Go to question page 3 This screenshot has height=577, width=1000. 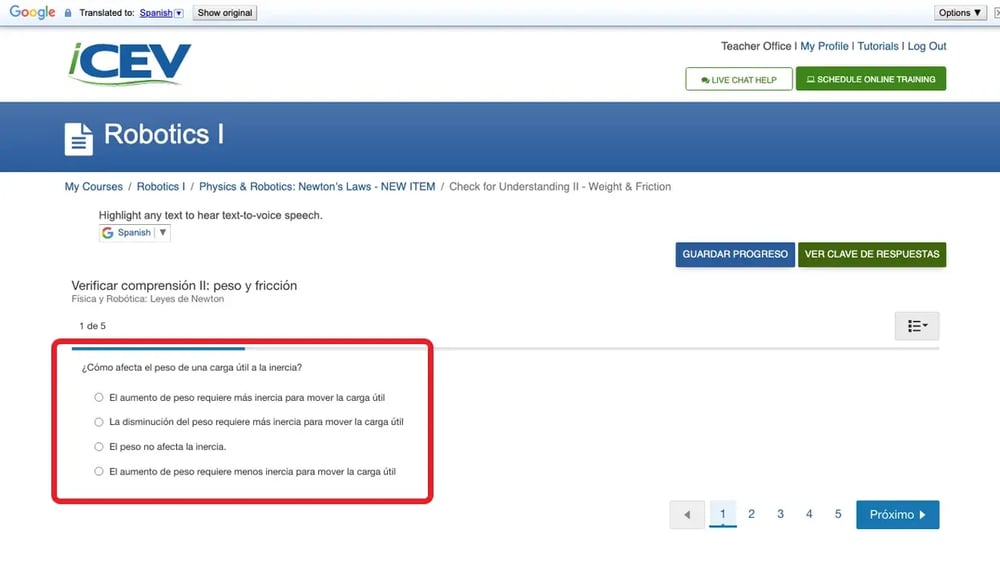click(780, 514)
